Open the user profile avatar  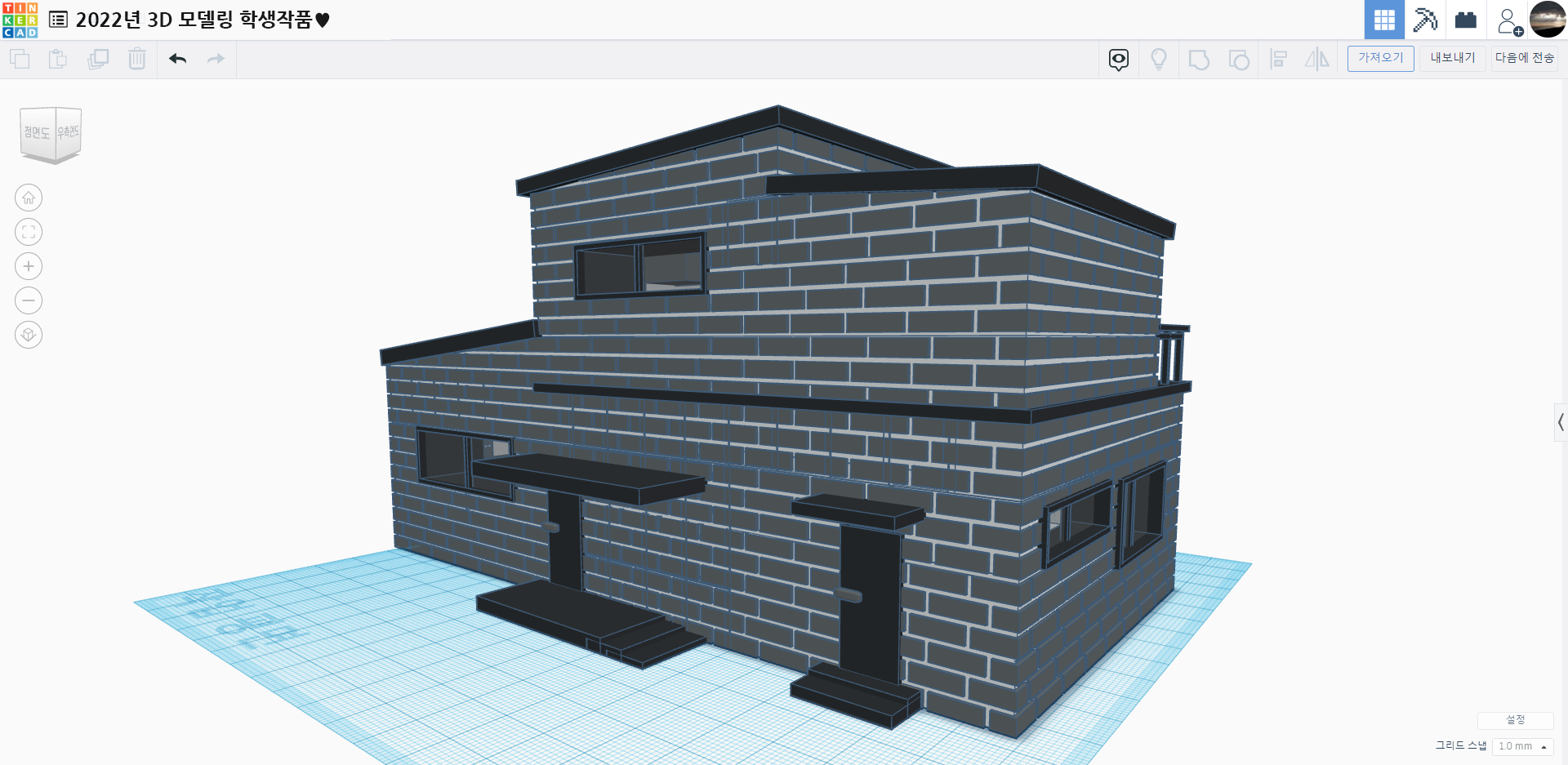click(x=1548, y=20)
